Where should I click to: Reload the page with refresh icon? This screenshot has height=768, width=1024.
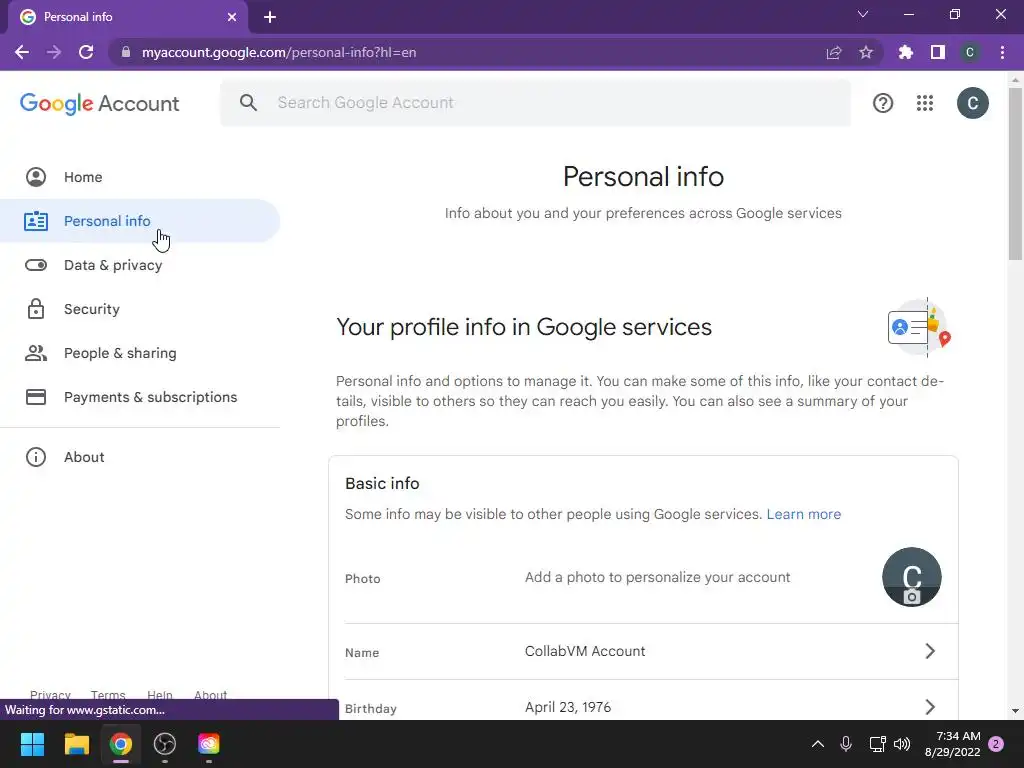pyautogui.click(x=86, y=52)
